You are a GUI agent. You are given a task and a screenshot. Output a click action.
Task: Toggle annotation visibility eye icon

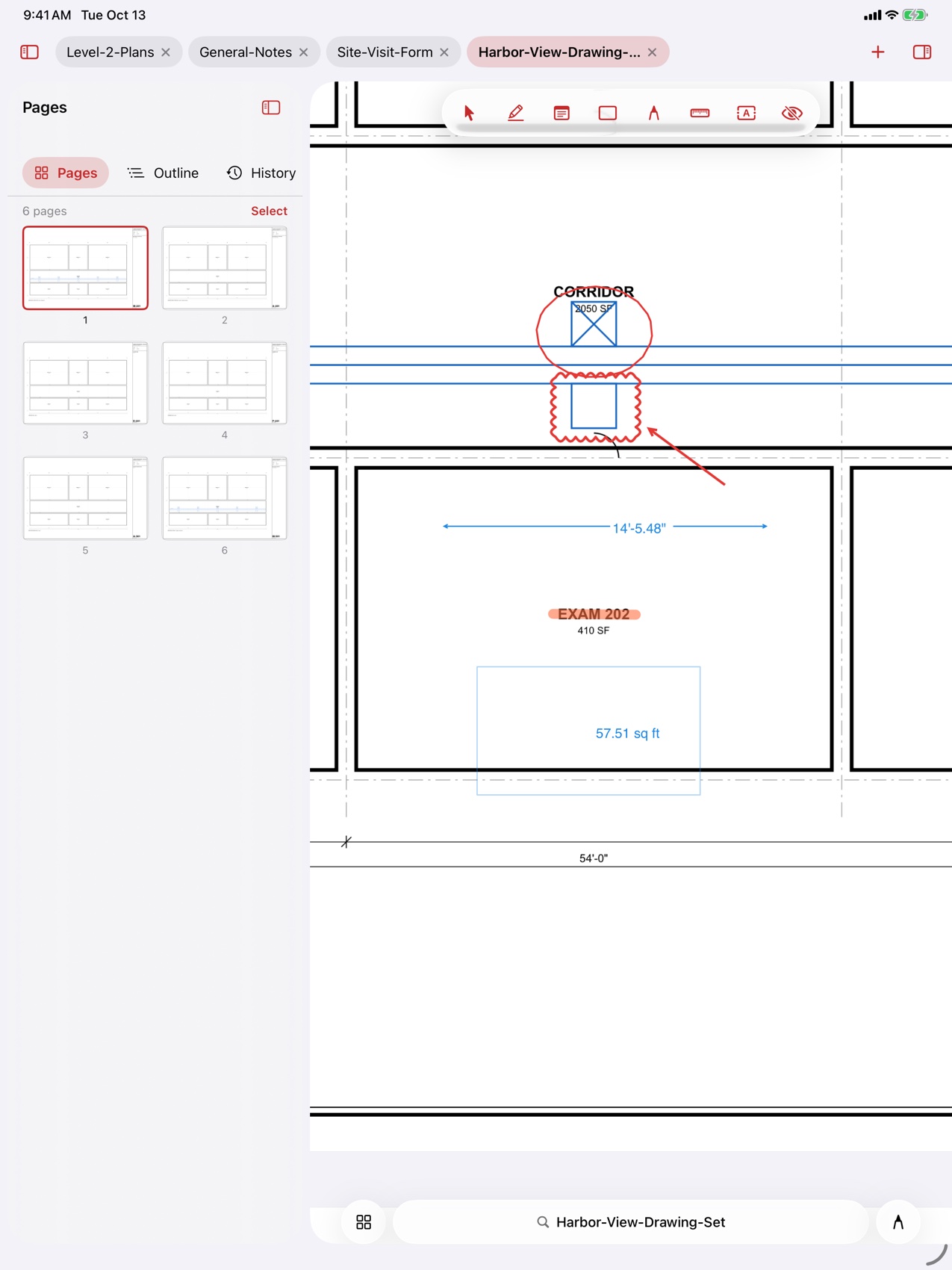(x=792, y=113)
